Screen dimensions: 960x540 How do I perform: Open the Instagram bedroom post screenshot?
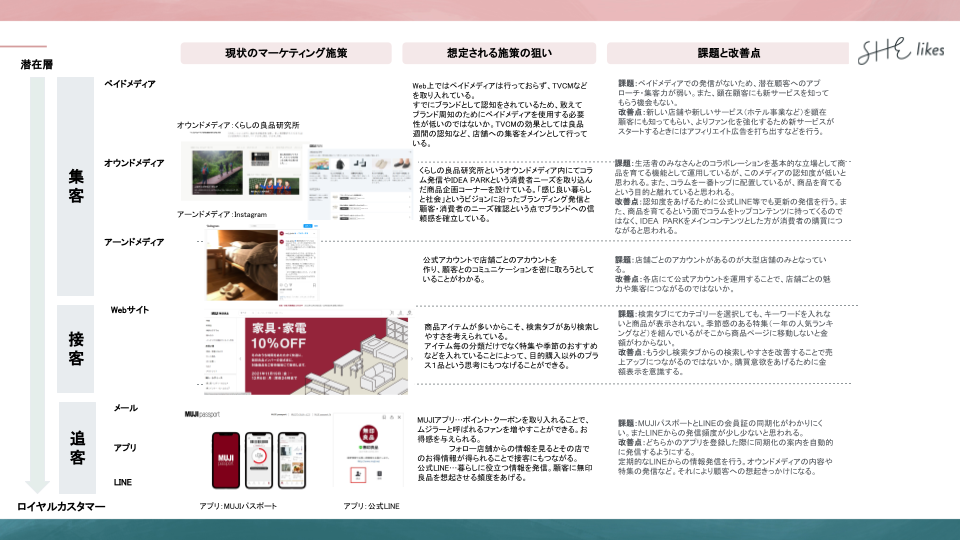(262, 263)
